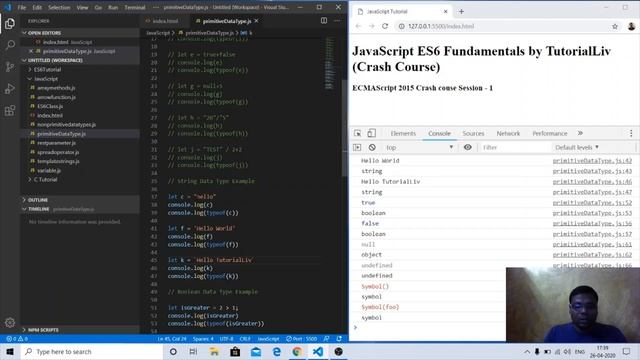
Task: Switch to the DevTools Elements tab
Action: 403,133
